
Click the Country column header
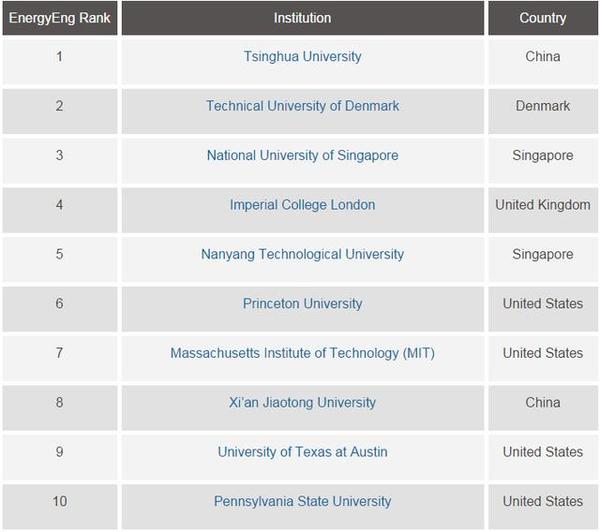(x=543, y=18)
